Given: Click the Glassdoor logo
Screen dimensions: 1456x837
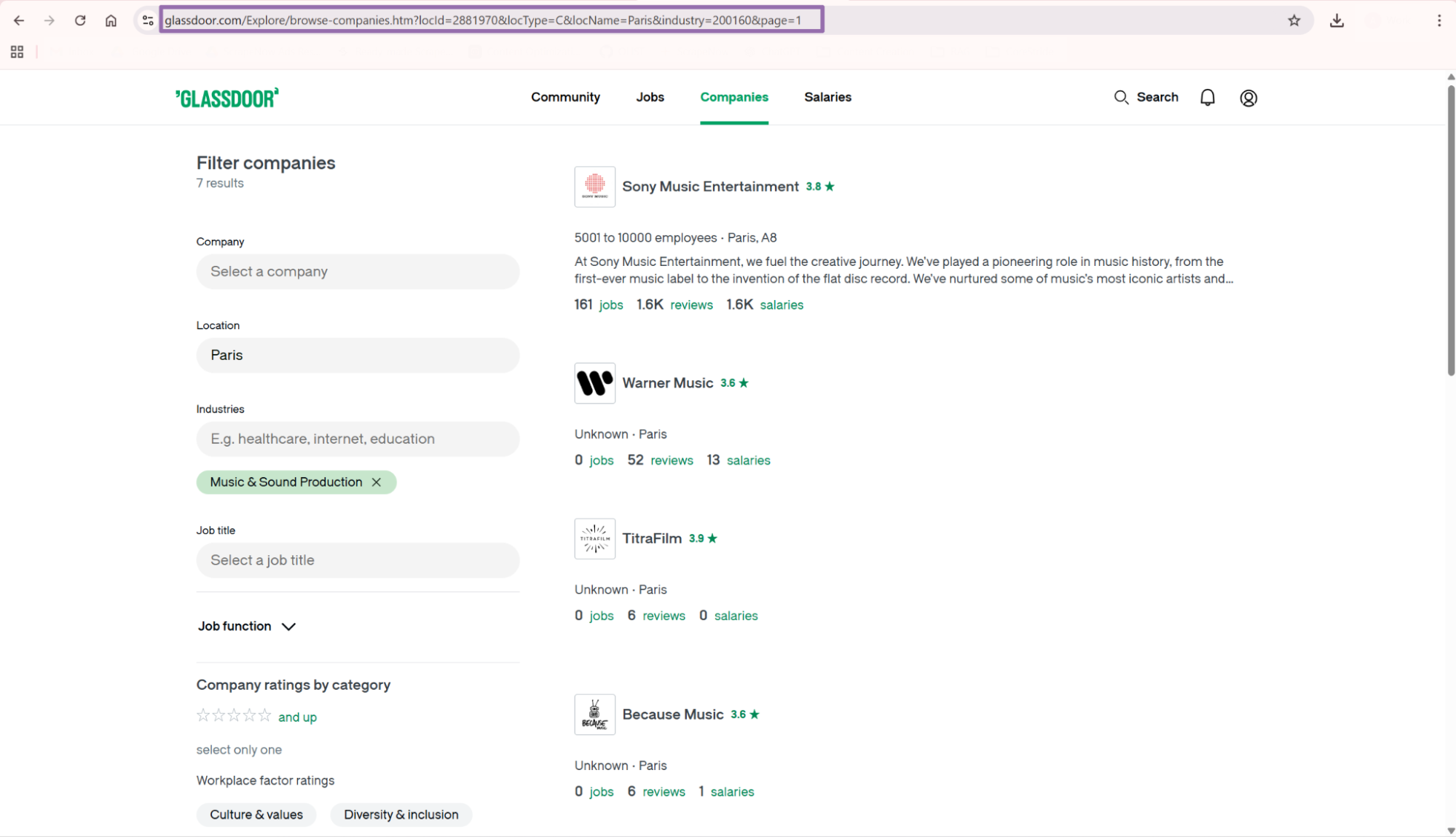Looking at the screenshot, I should point(227,98).
